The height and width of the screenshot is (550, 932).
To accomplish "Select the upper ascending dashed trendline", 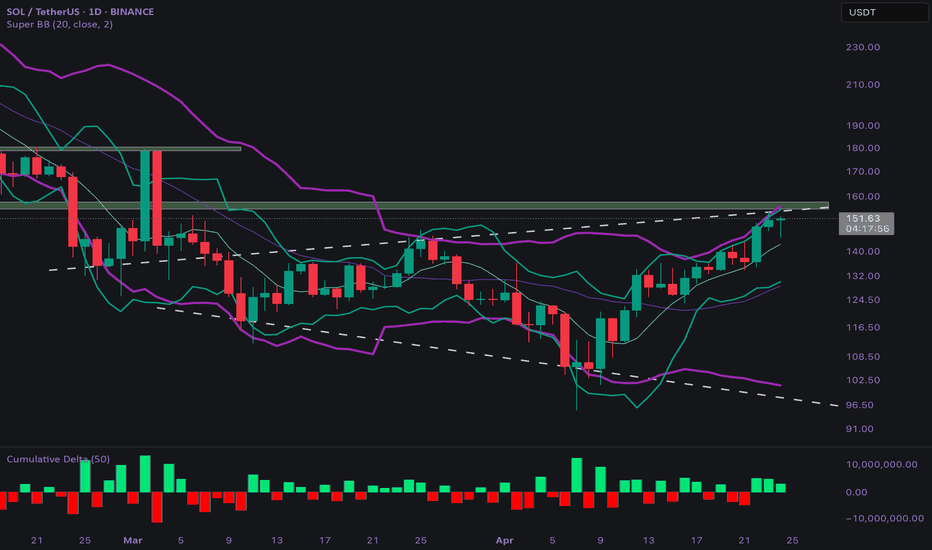I will pos(438,238).
